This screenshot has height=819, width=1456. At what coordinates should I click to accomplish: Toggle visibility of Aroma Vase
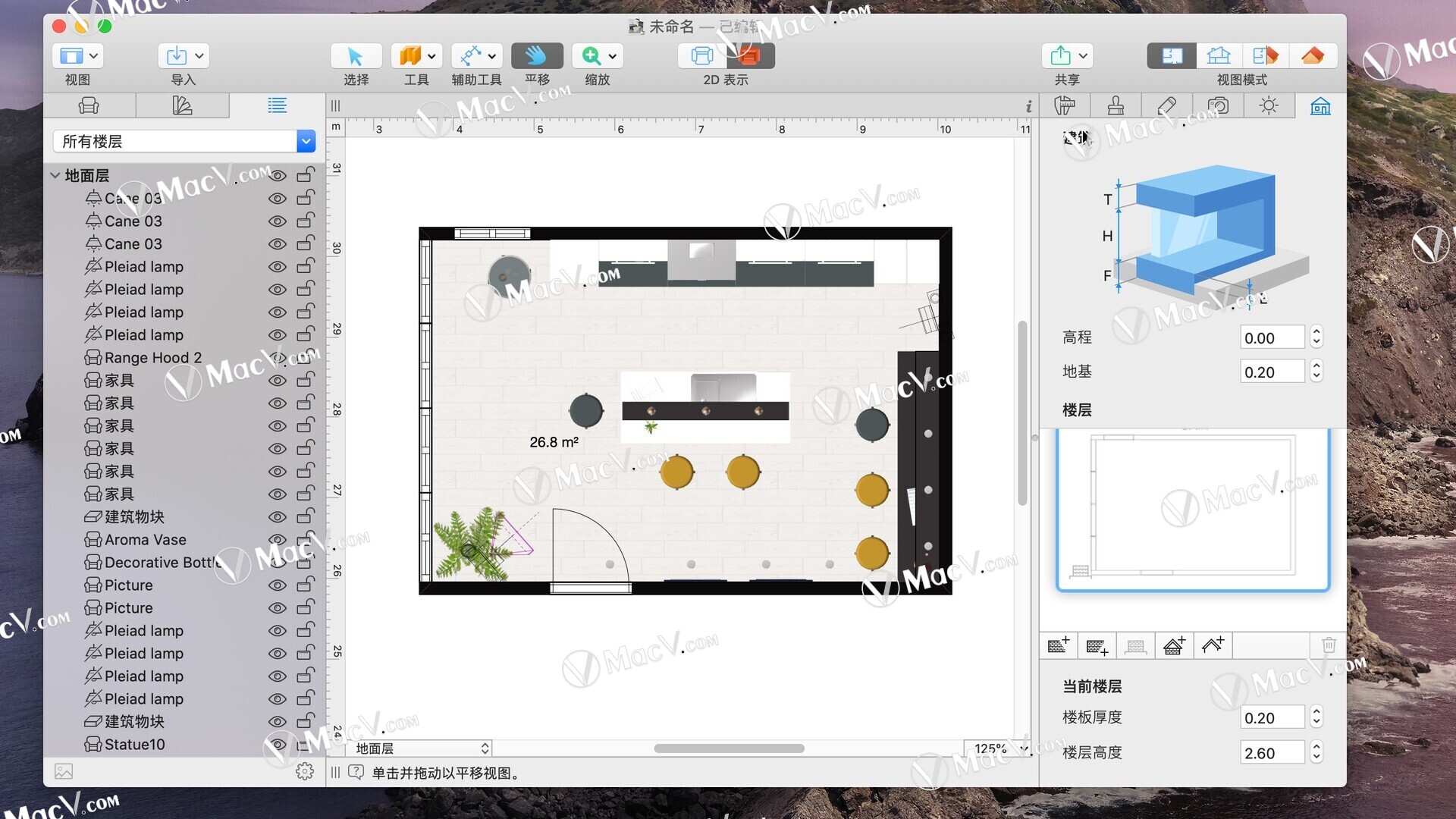pos(278,540)
